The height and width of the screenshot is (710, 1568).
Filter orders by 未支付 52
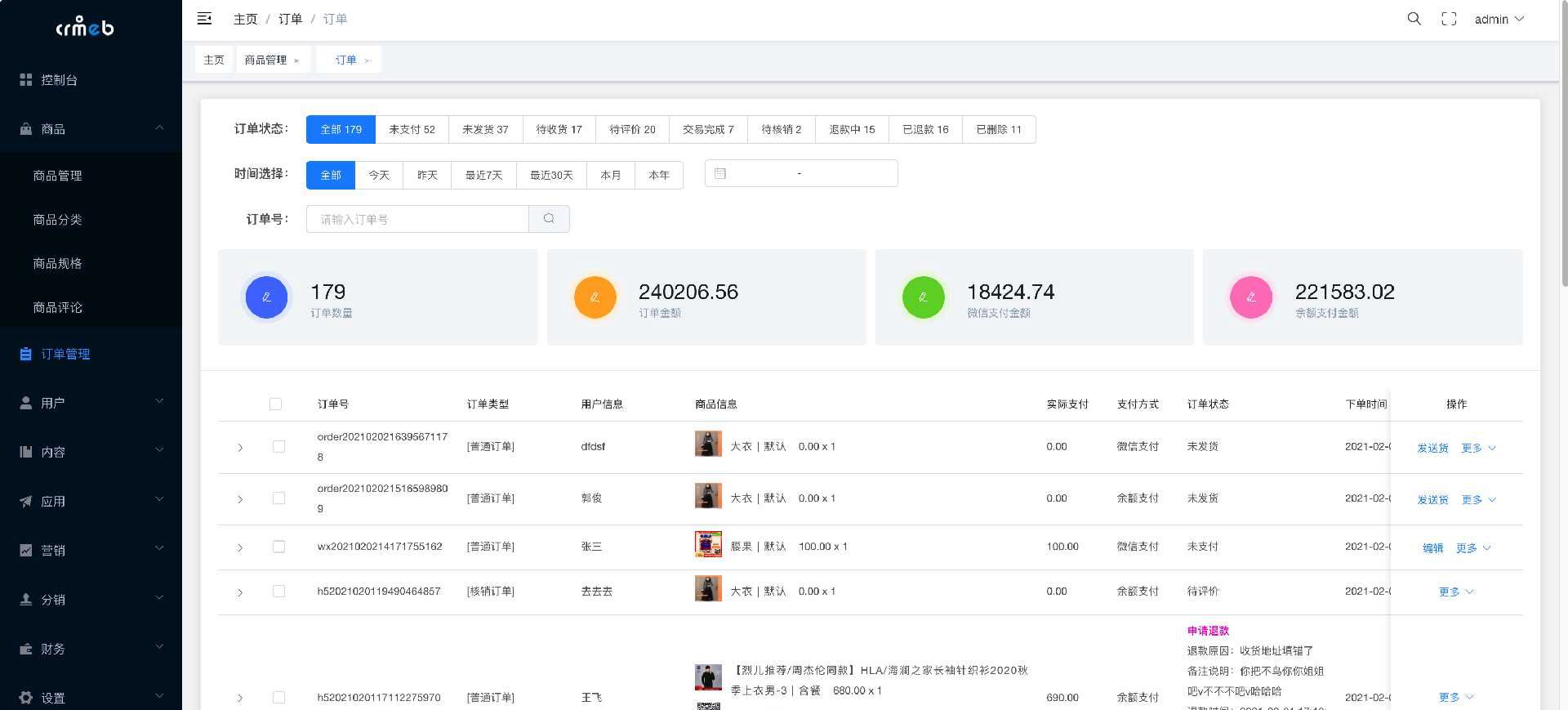point(412,129)
